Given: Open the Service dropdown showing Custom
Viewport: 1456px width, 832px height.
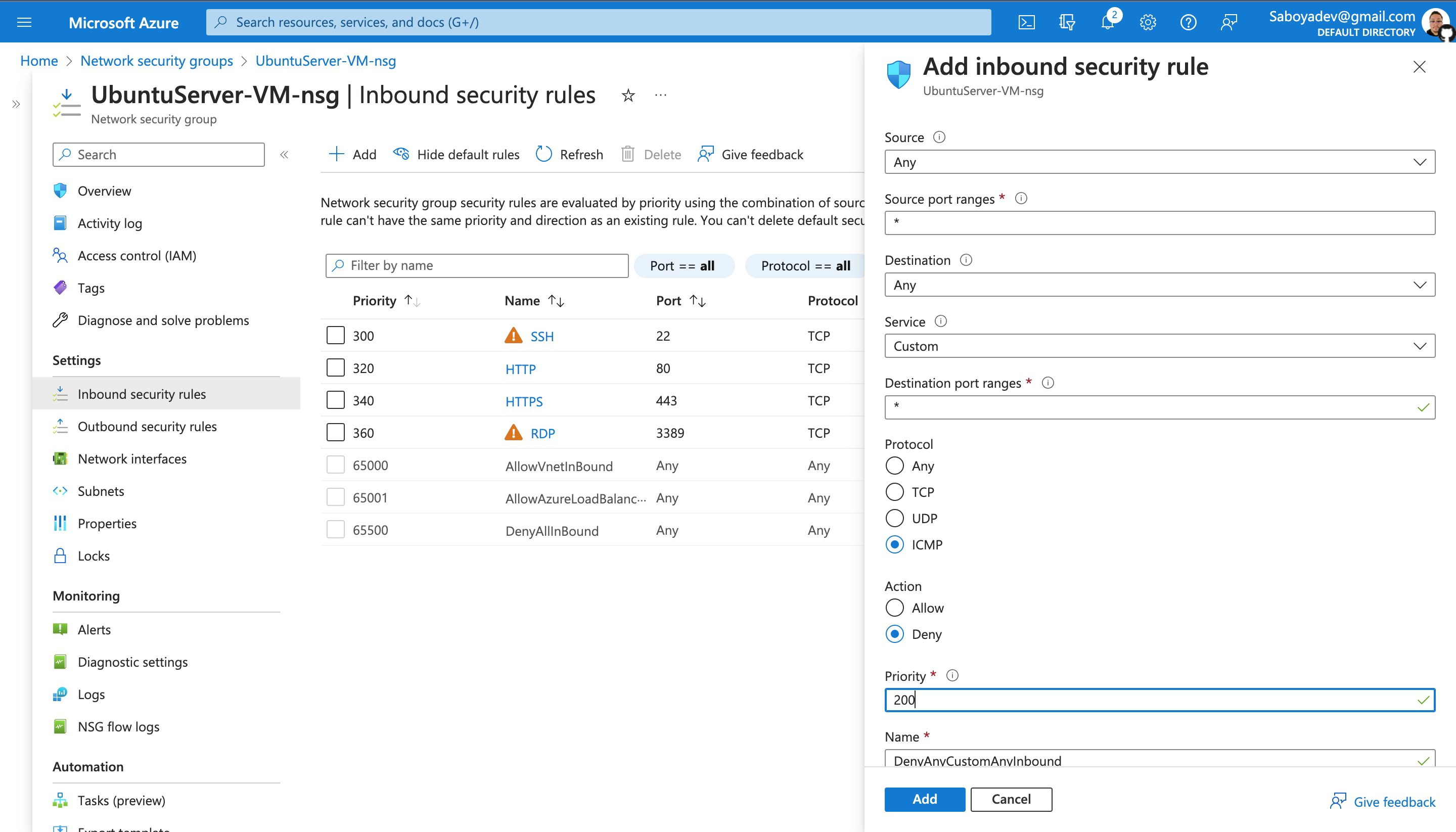Looking at the screenshot, I should (x=1159, y=346).
